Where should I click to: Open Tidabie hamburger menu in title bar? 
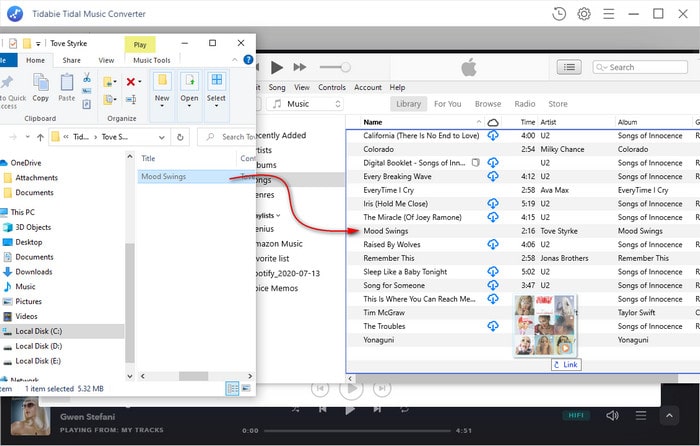click(608, 14)
